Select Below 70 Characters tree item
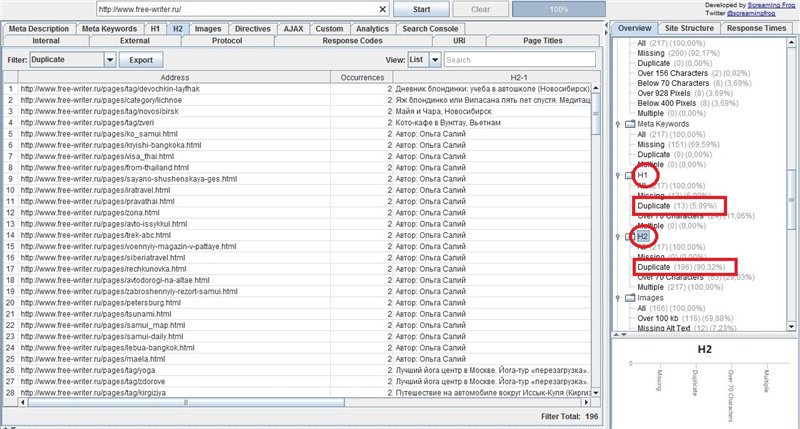Screen dimensions: 800x429 point(687,83)
